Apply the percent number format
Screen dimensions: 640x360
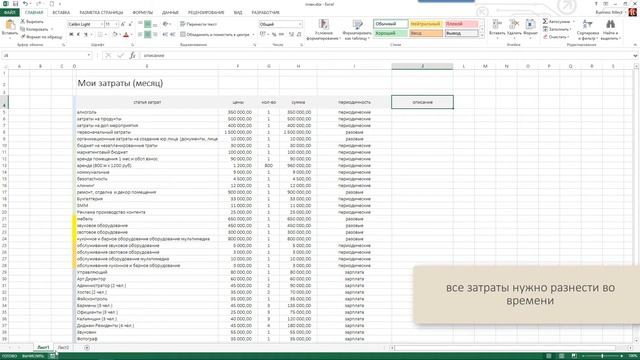coord(274,35)
